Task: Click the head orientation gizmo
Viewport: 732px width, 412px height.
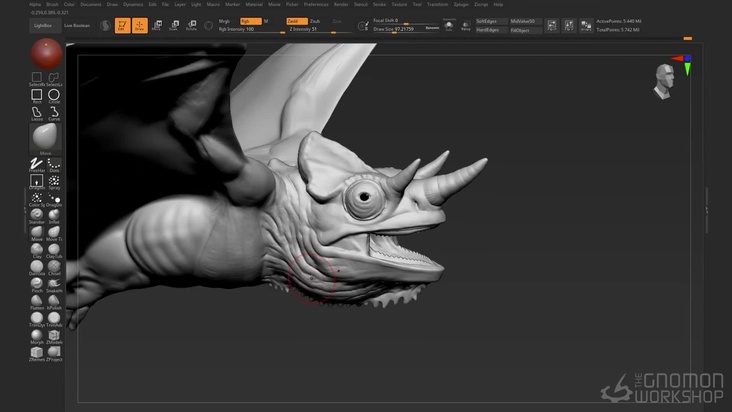Action: pyautogui.click(x=665, y=81)
